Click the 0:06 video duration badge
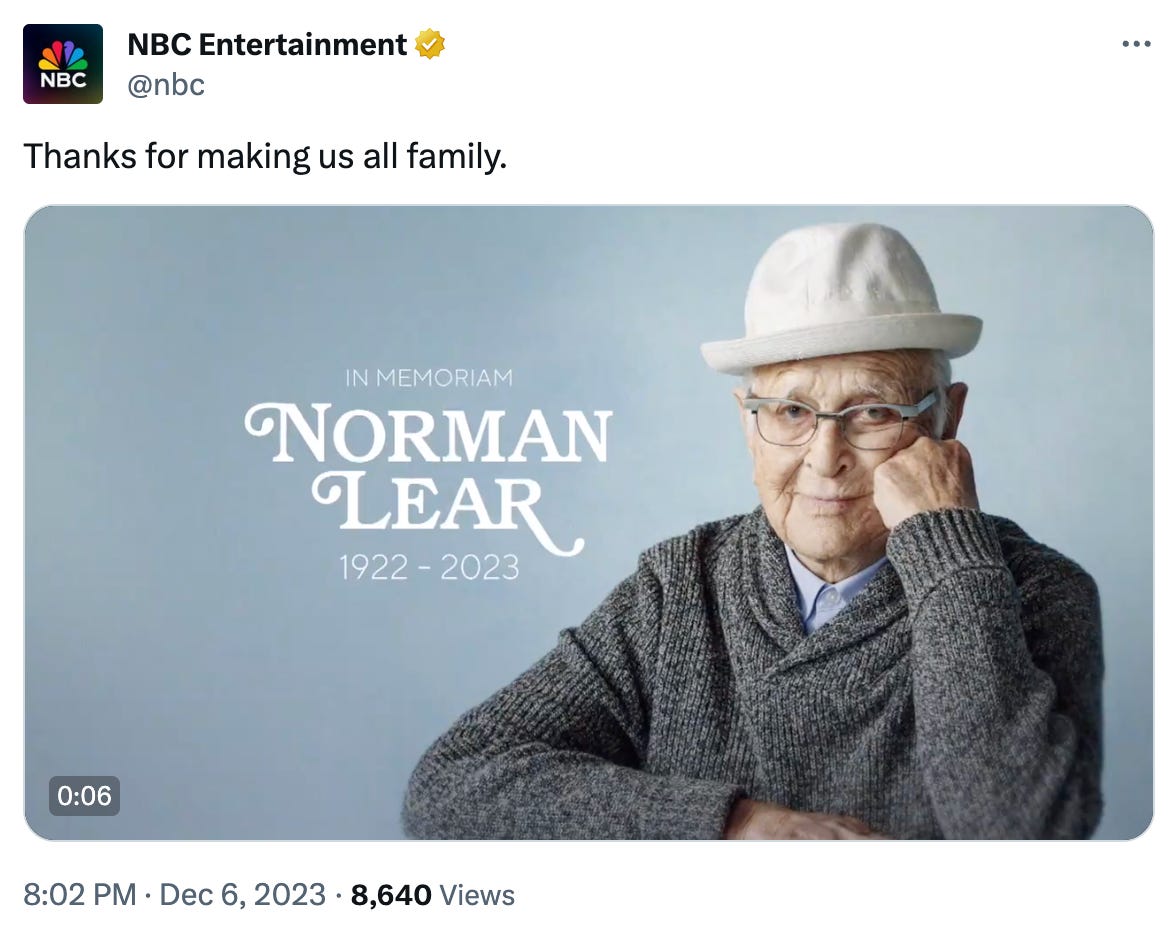The width and height of the screenshot is (1172, 934). 84,796
